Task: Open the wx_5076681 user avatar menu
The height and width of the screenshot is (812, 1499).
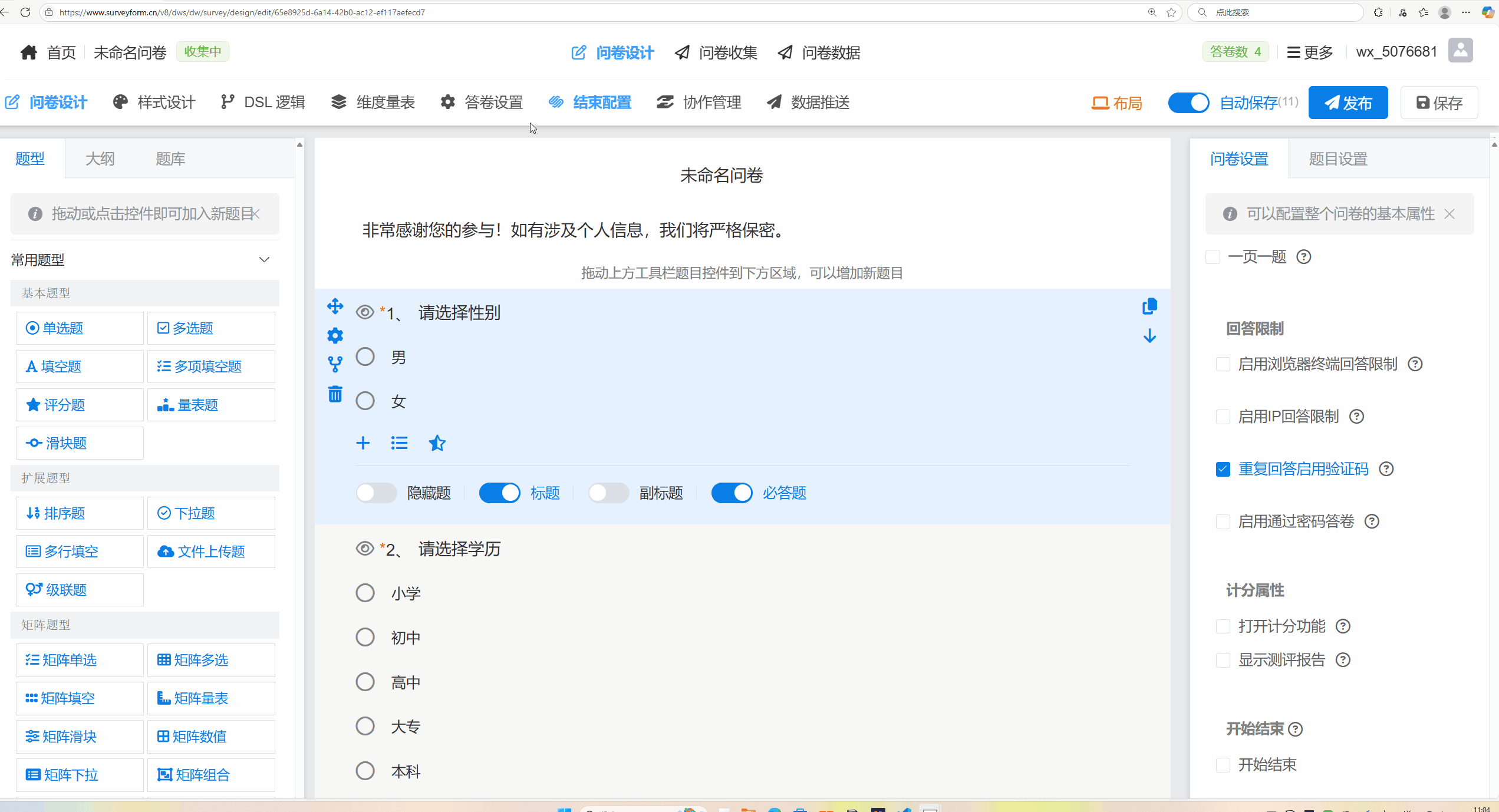Action: point(1460,51)
